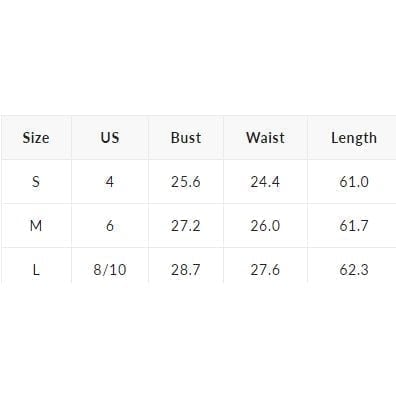Select length value 61.0
This screenshot has width=396, height=396.
click(354, 182)
